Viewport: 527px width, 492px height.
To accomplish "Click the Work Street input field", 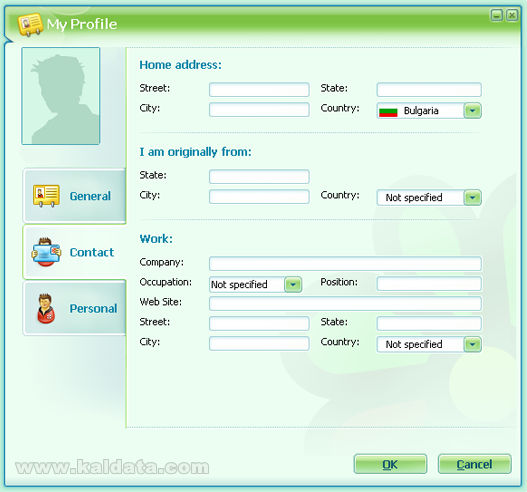I will coord(259,323).
